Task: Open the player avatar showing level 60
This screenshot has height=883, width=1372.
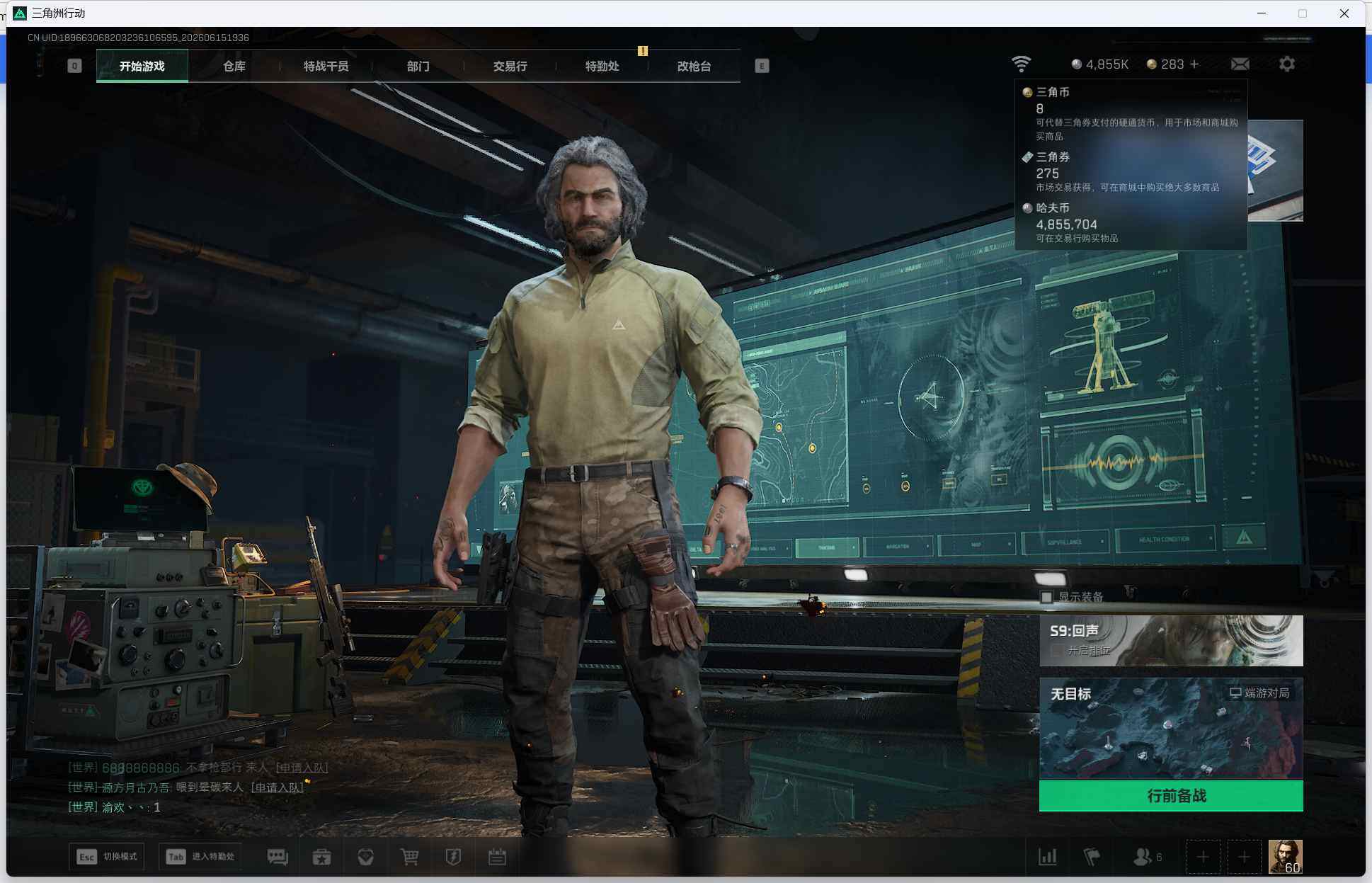Action: click(x=1286, y=857)
